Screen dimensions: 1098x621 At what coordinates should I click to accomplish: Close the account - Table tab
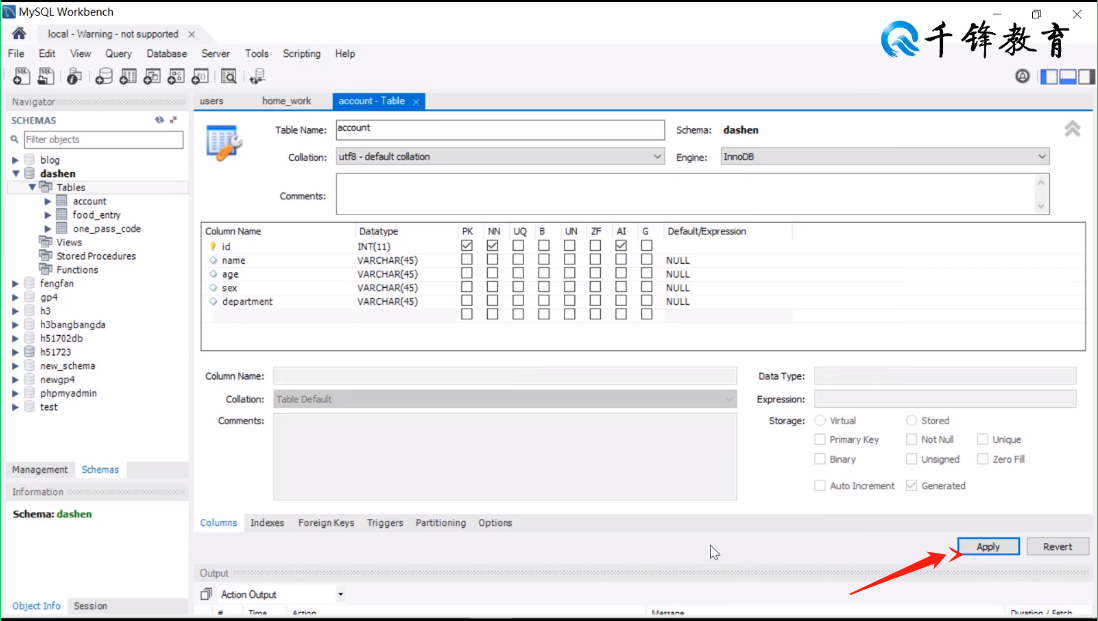point(416,102)
